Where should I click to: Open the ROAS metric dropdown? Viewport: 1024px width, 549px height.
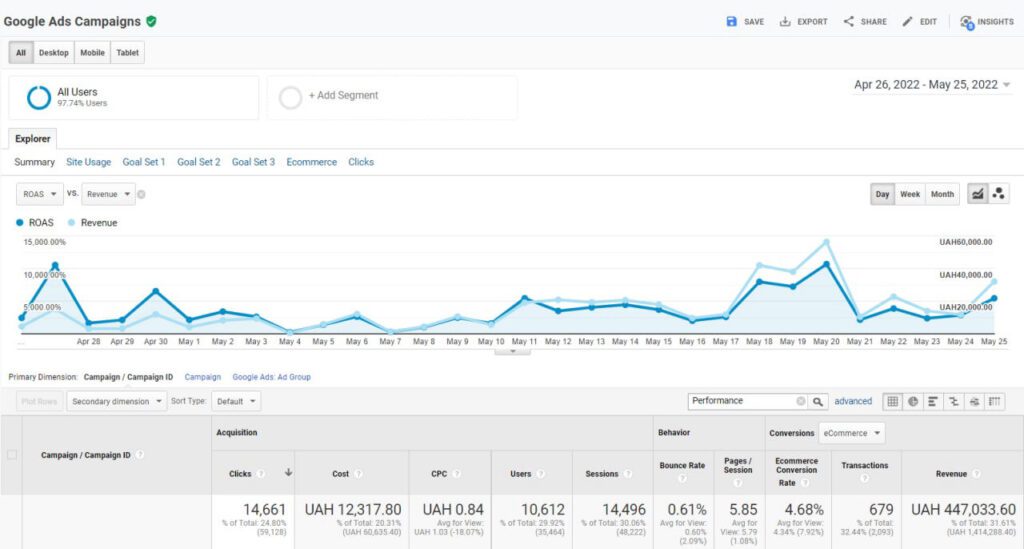click(x=40, y=194)
